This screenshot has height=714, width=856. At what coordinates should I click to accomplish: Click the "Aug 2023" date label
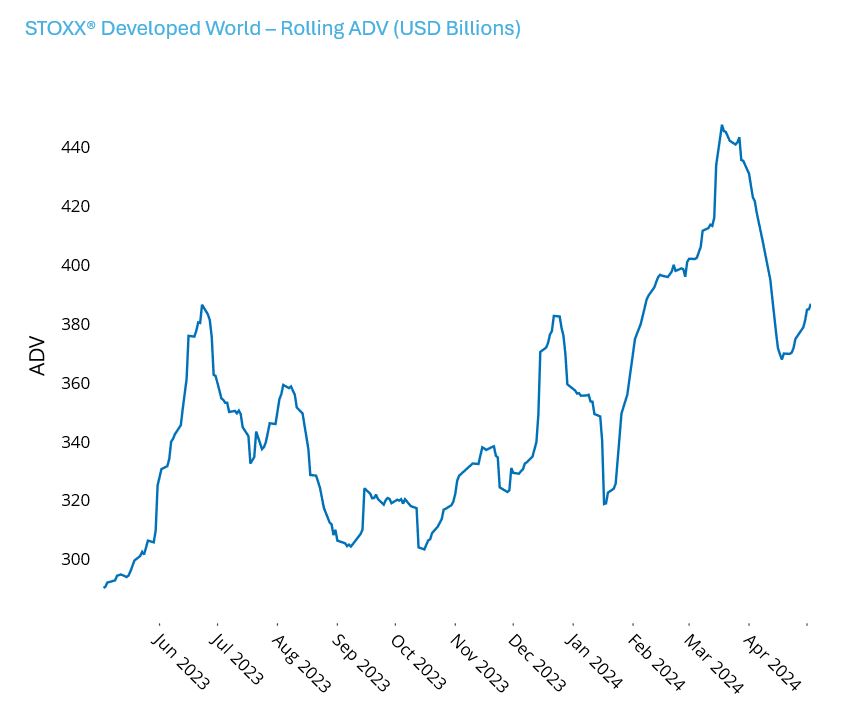click(301, 663)
